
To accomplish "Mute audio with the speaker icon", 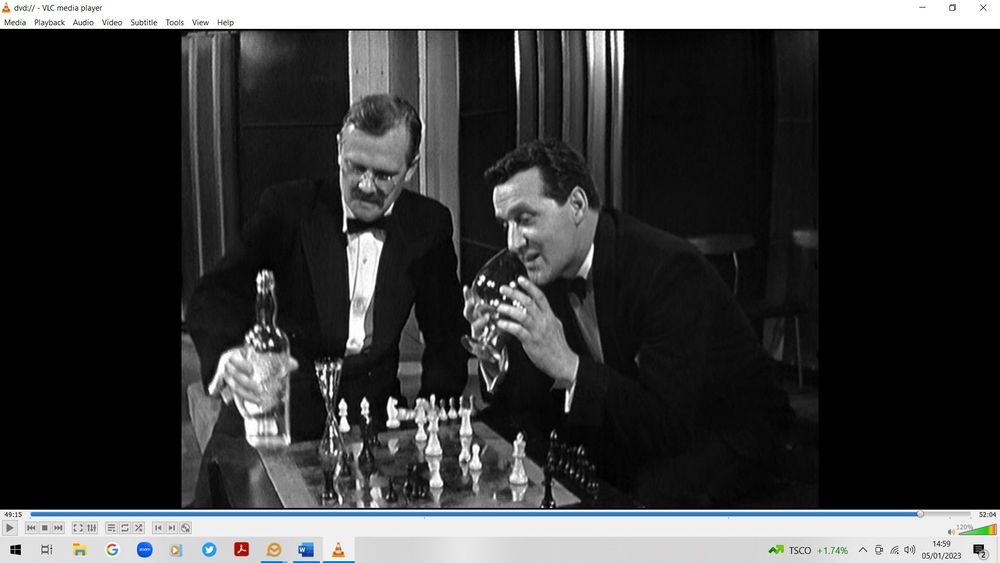I will [952, 531].
